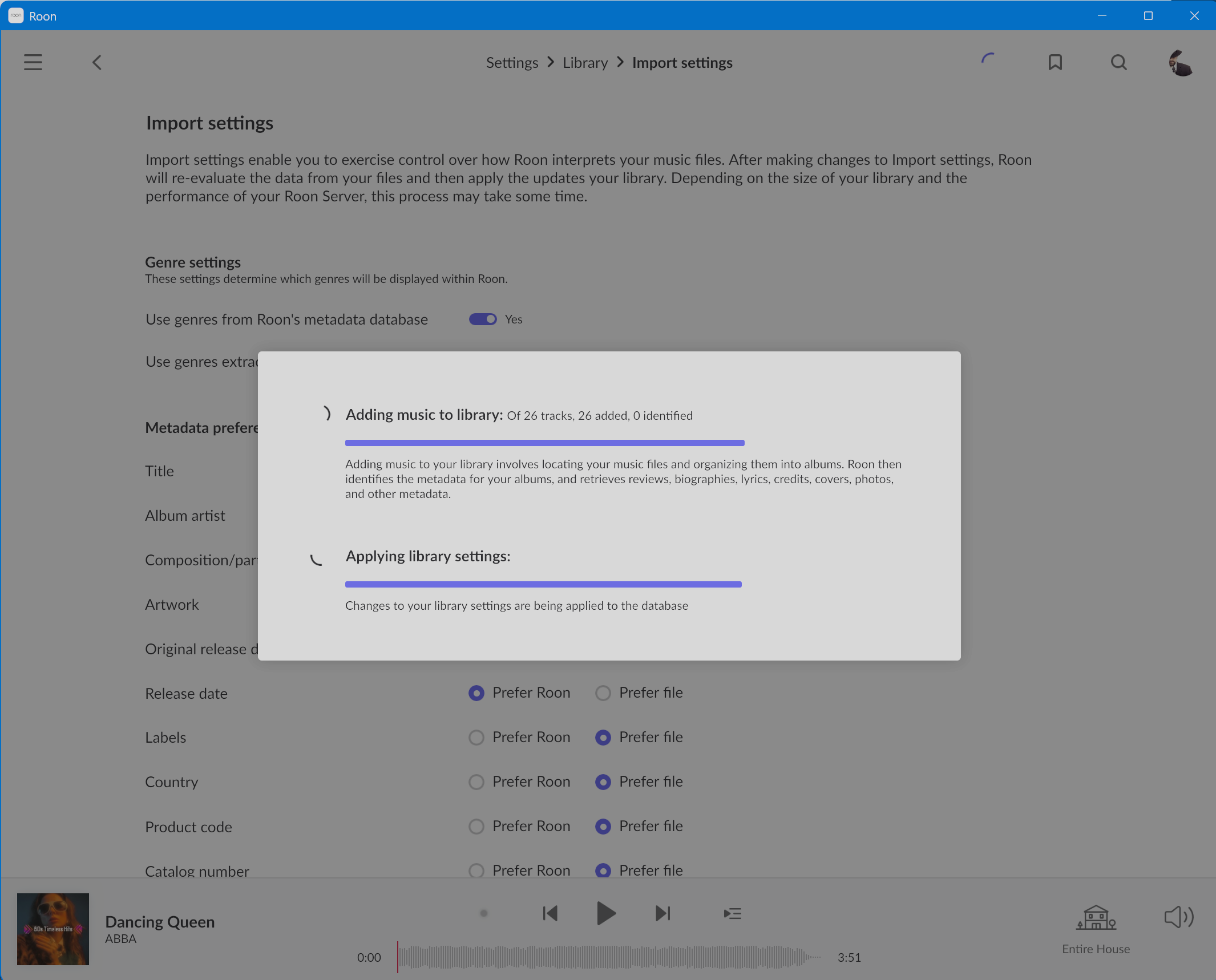Screen dimensions: 1216x980
Task: Select Prefer Roon for Product code
Action: (x=476, y=827)
